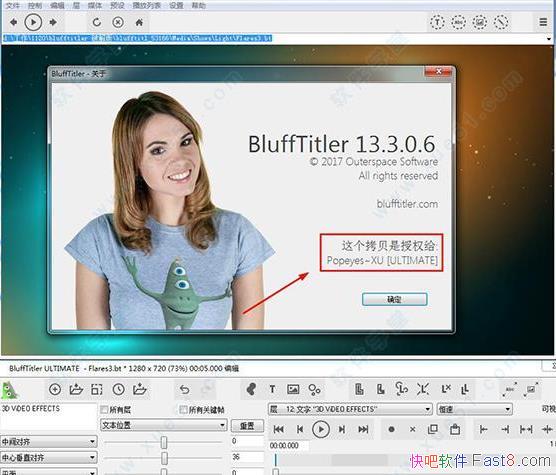Delete layer with Lx icon

[445, 389]
